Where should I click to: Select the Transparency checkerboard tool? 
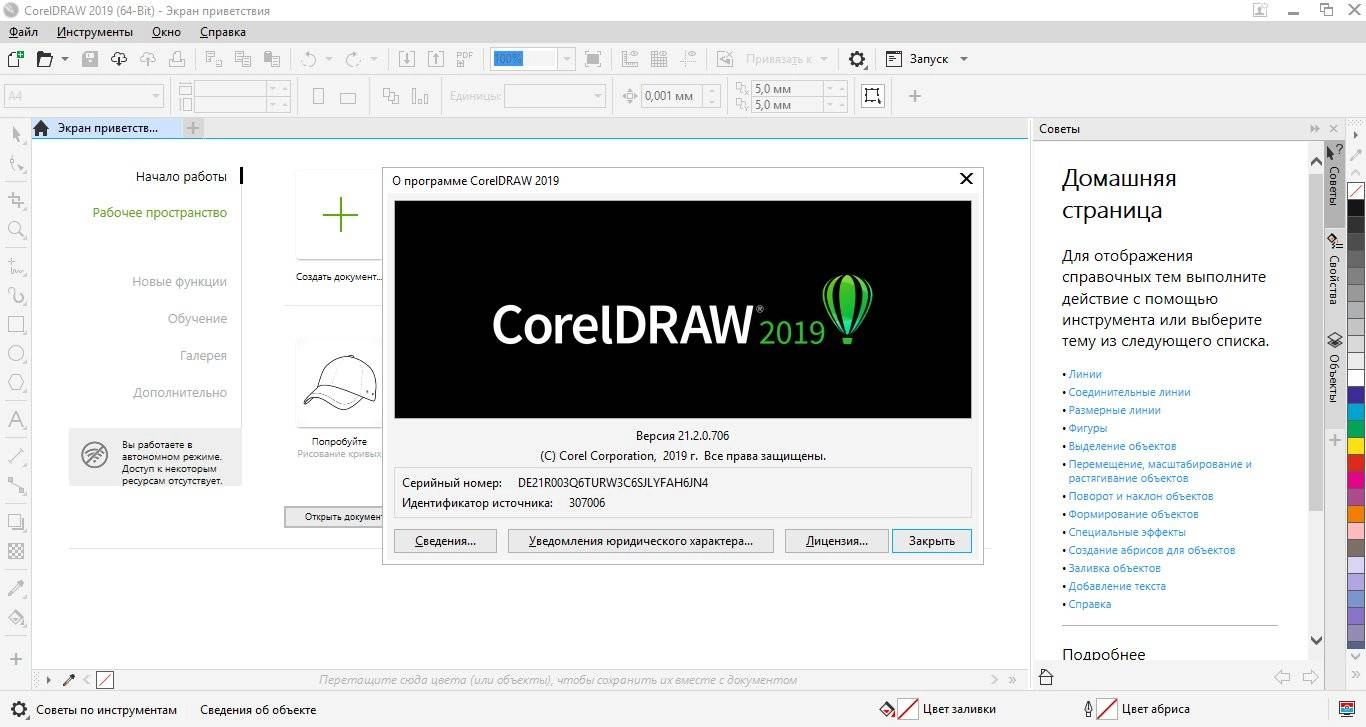coord(16,550)
